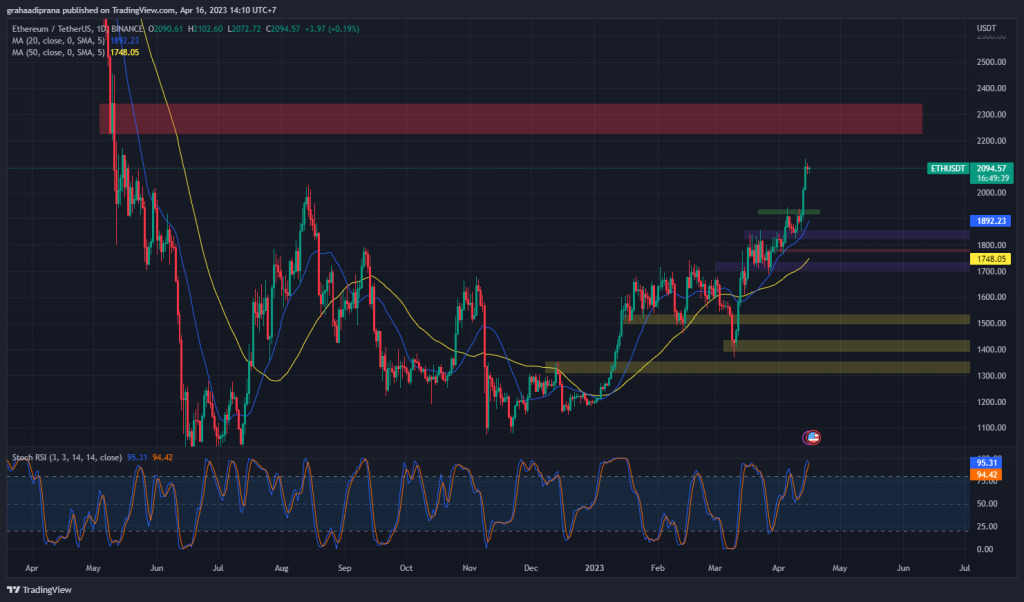Click the 2500.00 price axis label
This screenshot has width=1024, height=602.
[x=991, y=62]
